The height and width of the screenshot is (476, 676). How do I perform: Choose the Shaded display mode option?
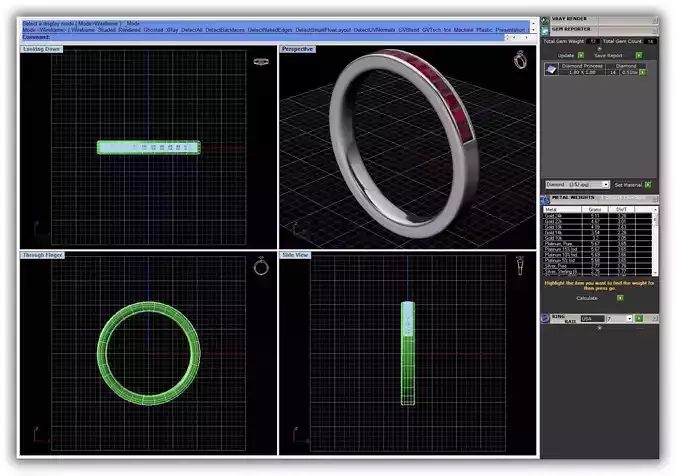106,30
